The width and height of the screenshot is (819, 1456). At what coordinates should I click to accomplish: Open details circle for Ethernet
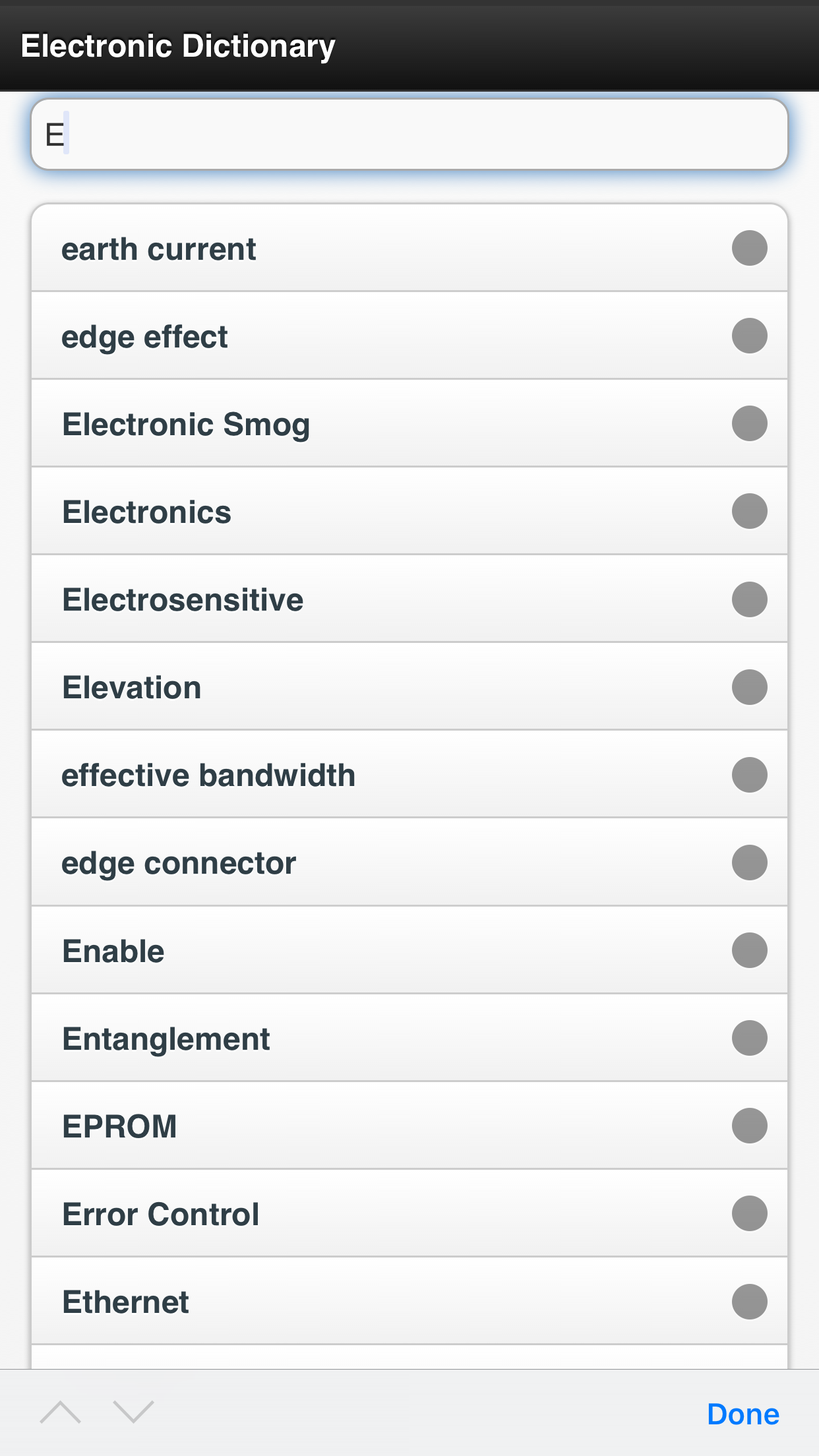(x=749, y=1301)
